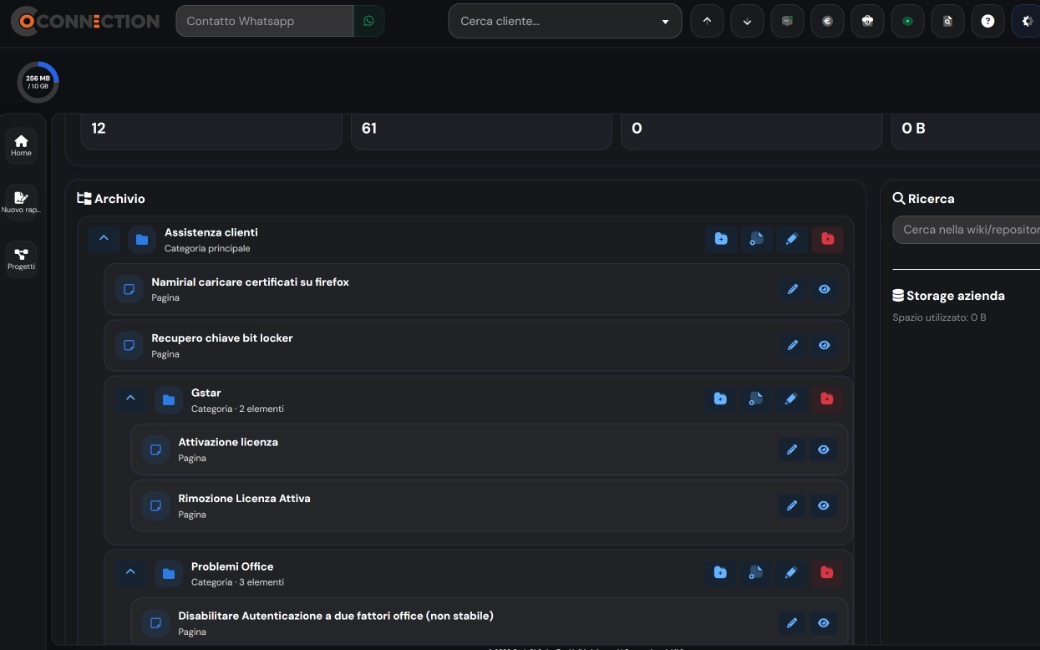Screen dimensions: 1040x650
Task: Open Progetti in sidebar
Action: point(21,259)
